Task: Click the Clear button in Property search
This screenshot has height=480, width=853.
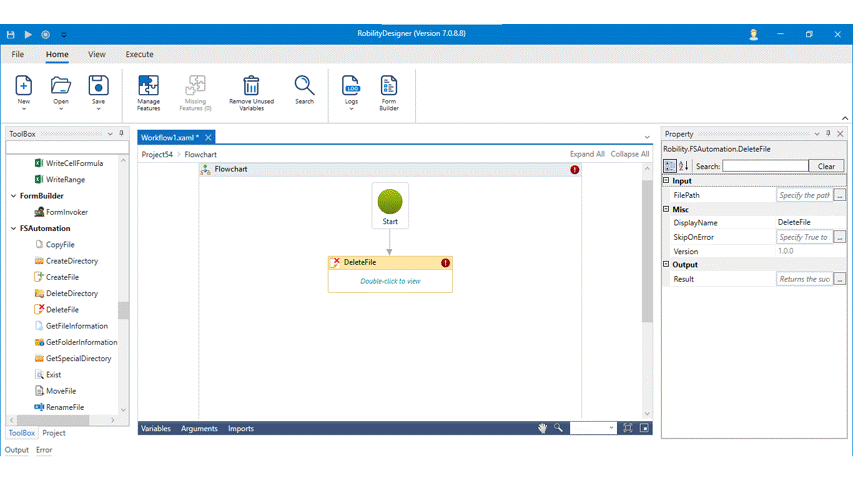Action: 826,166
